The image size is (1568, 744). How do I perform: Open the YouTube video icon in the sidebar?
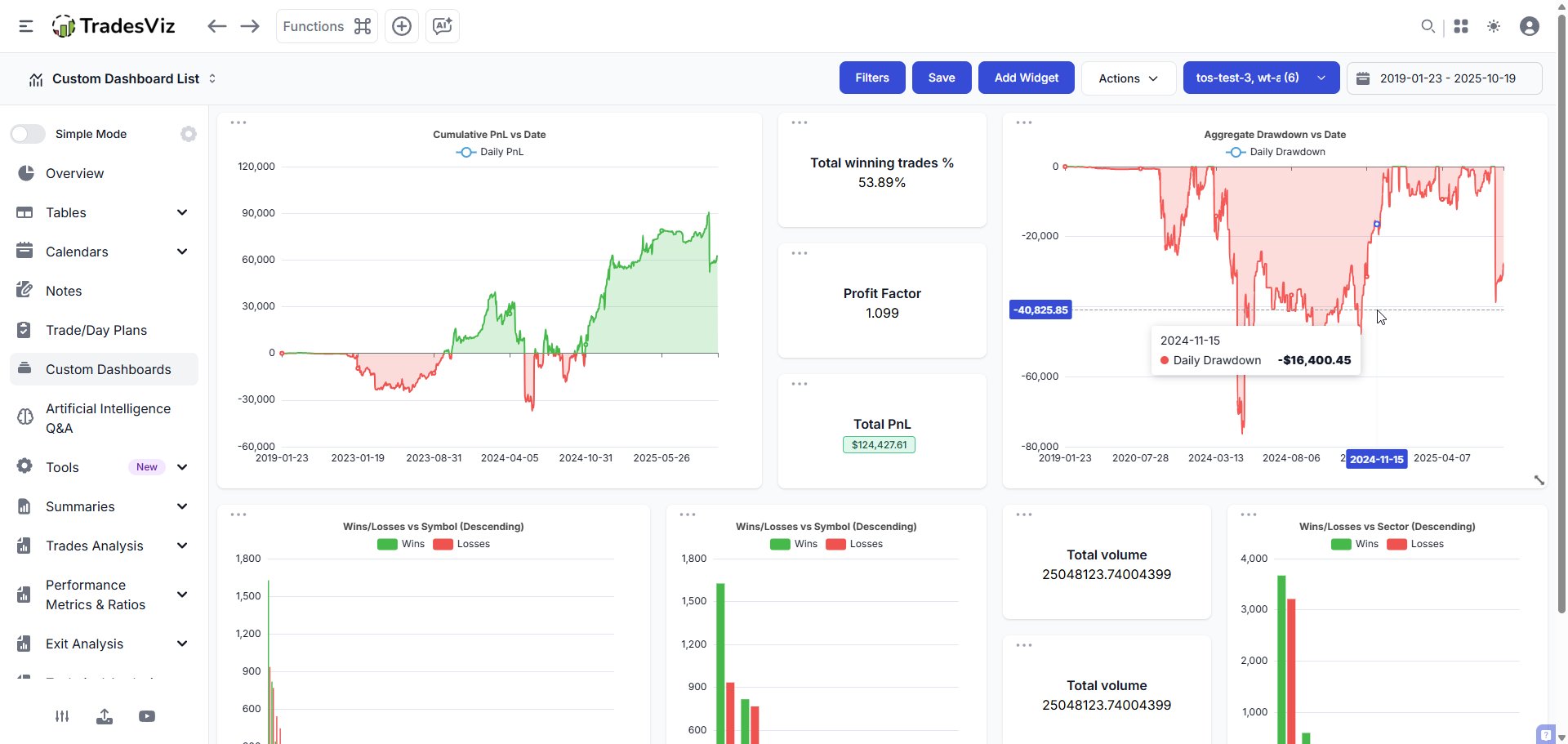(x=147, y=716)
